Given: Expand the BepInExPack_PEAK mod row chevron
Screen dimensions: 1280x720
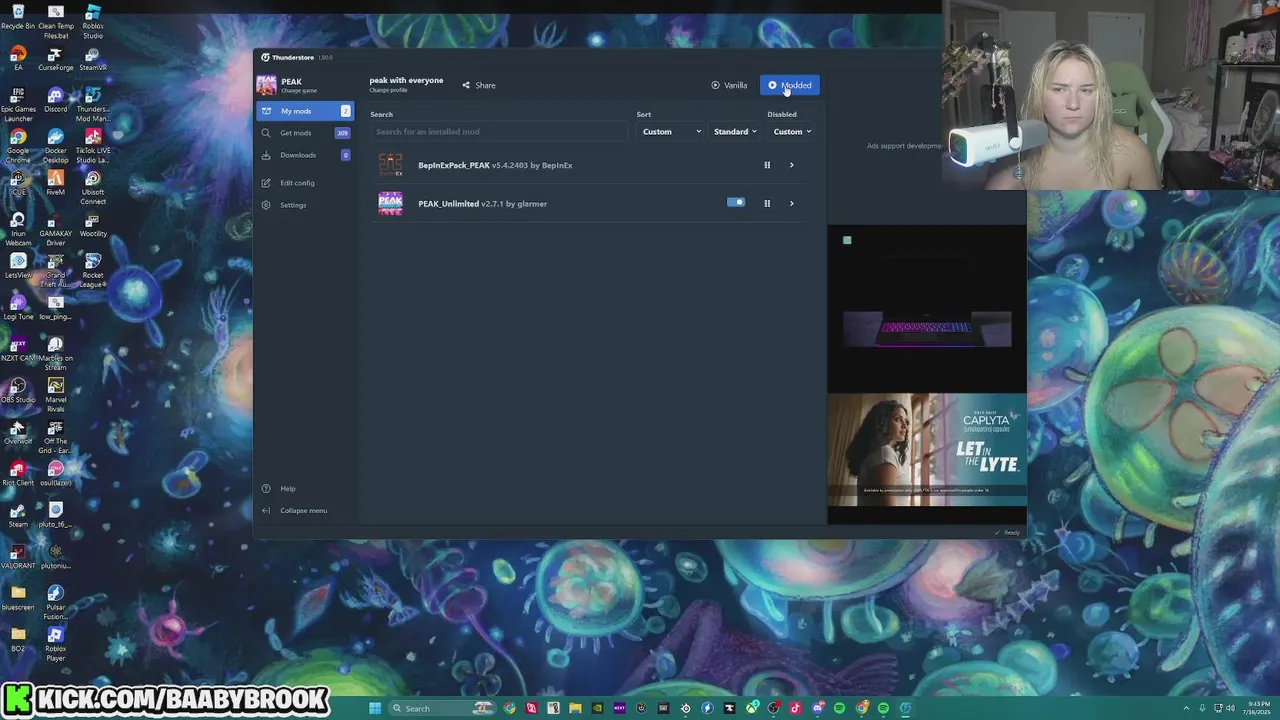Looking at the screenshot, I should [x=791, y=165].
